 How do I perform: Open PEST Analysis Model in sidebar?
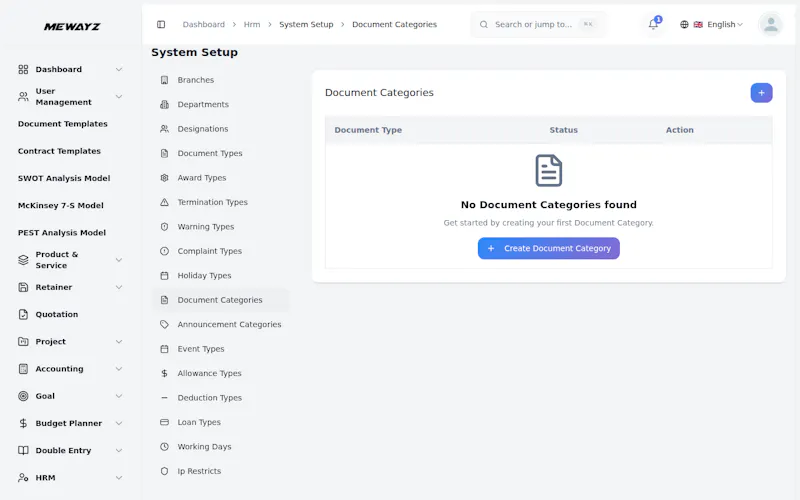pyautogui.click(x=62, y=233)
